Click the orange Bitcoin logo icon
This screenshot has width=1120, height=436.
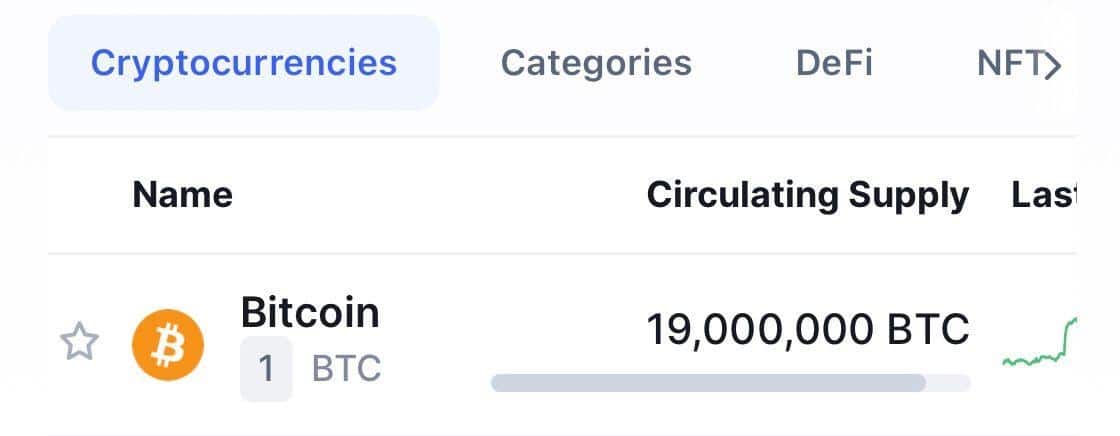point(167,345)
